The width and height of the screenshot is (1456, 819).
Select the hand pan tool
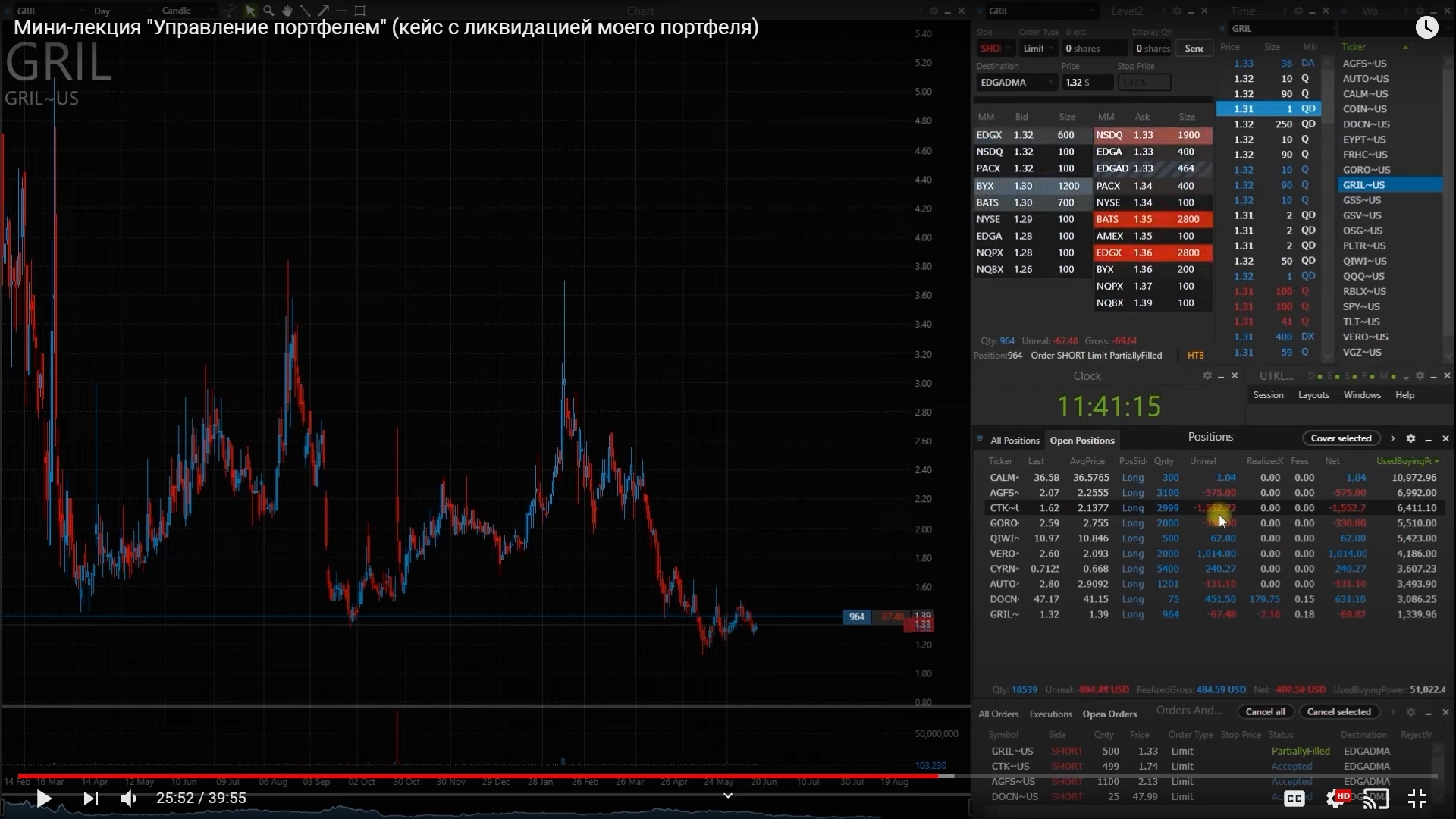287,11
